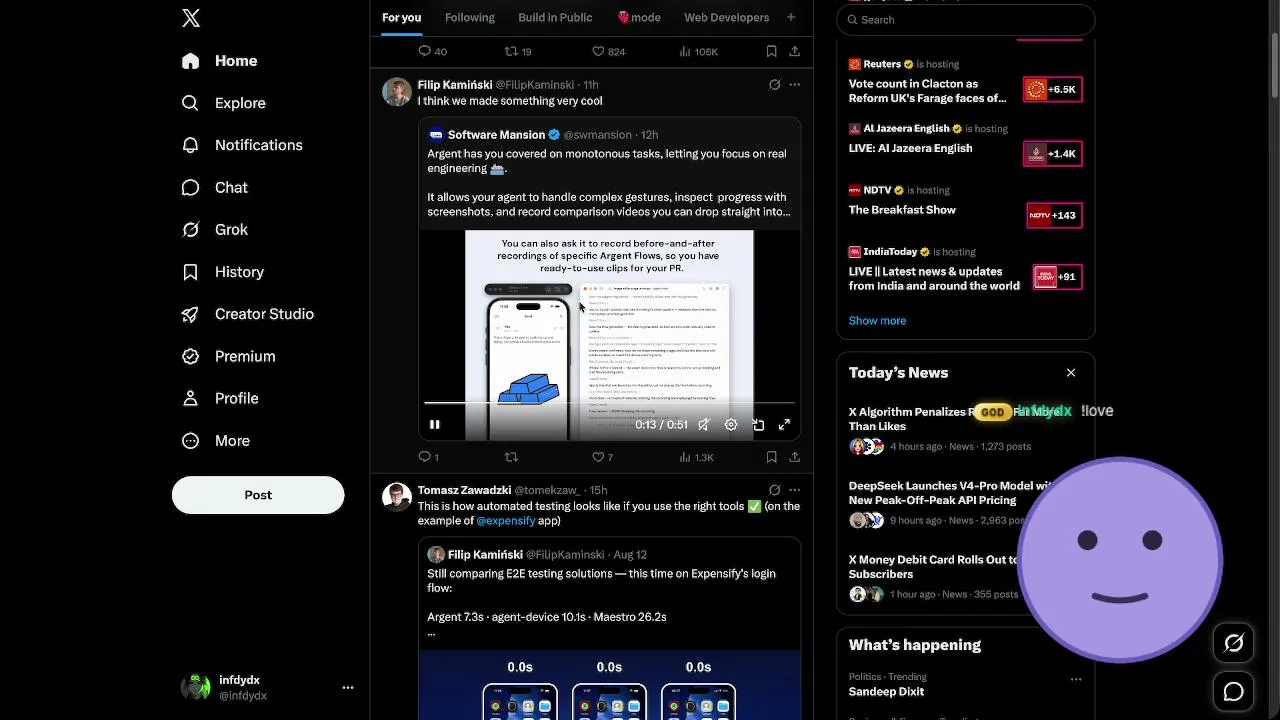Join Reuters live stream with 6.5K listeners

click(1053, 89)
